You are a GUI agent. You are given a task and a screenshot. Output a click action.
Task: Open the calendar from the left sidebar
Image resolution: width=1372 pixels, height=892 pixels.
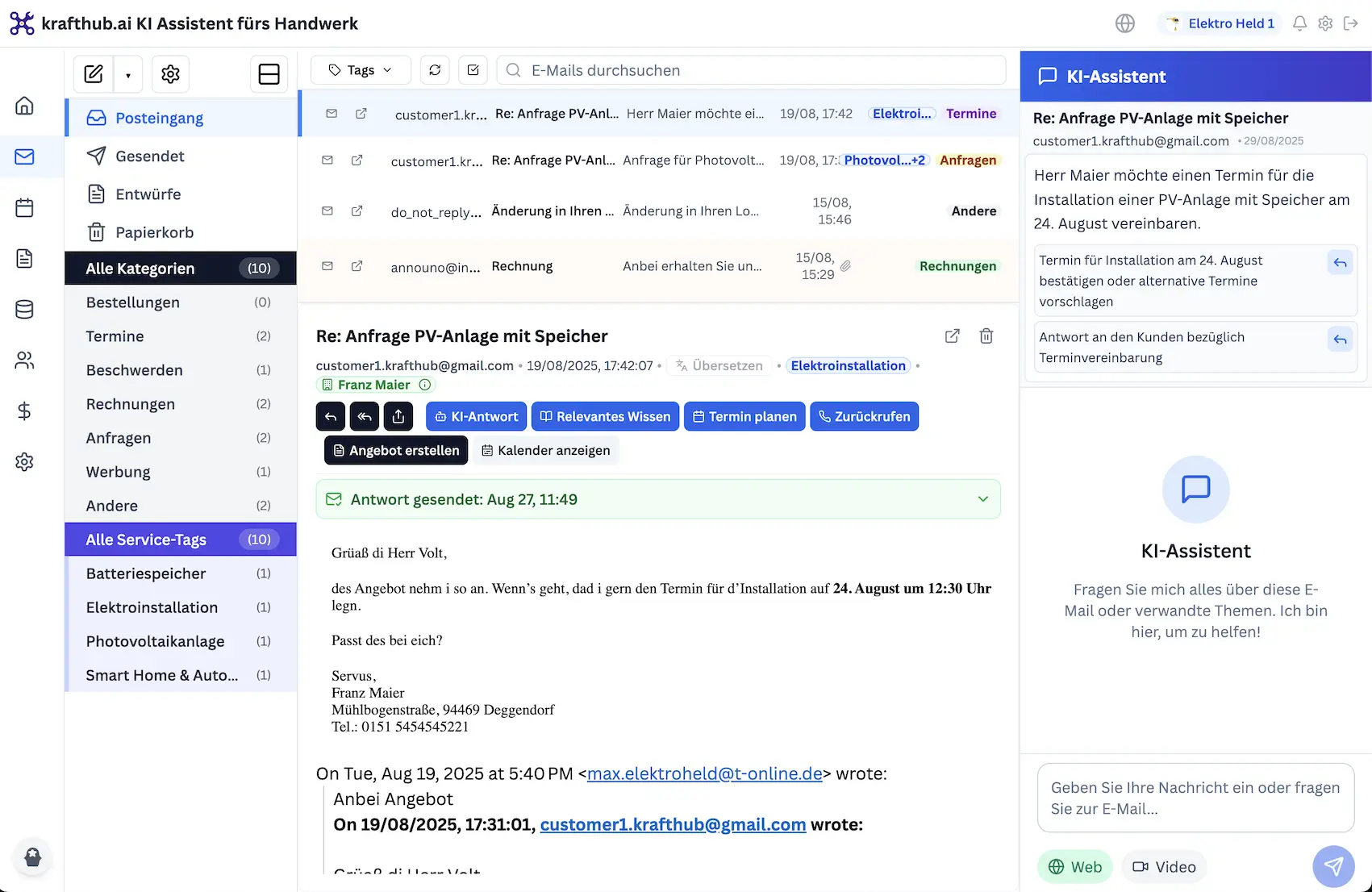[24, 207]
